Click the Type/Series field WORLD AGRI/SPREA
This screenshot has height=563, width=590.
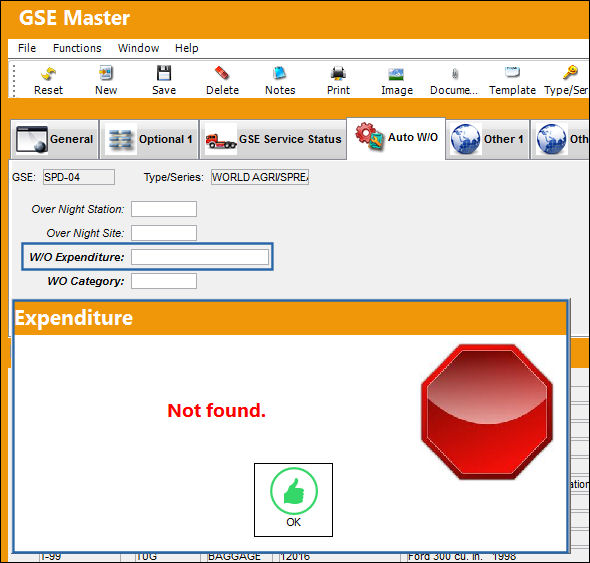[x=260, y=177]
